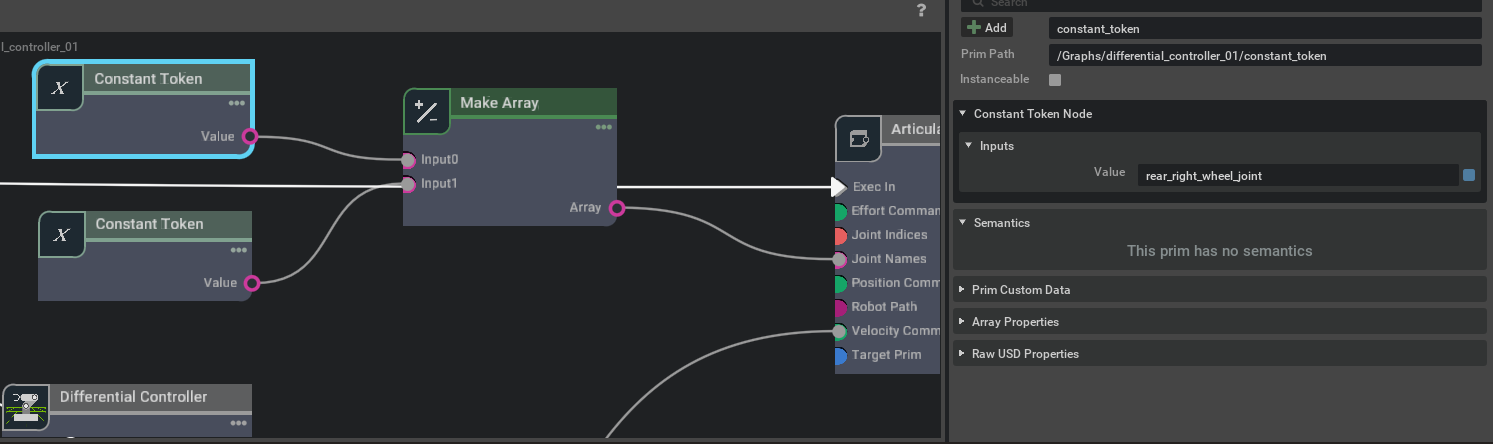This screenshot has width=1493, height=444.
Task: Expand the Prim Custom Data section
Action: (x=963, y=289)
